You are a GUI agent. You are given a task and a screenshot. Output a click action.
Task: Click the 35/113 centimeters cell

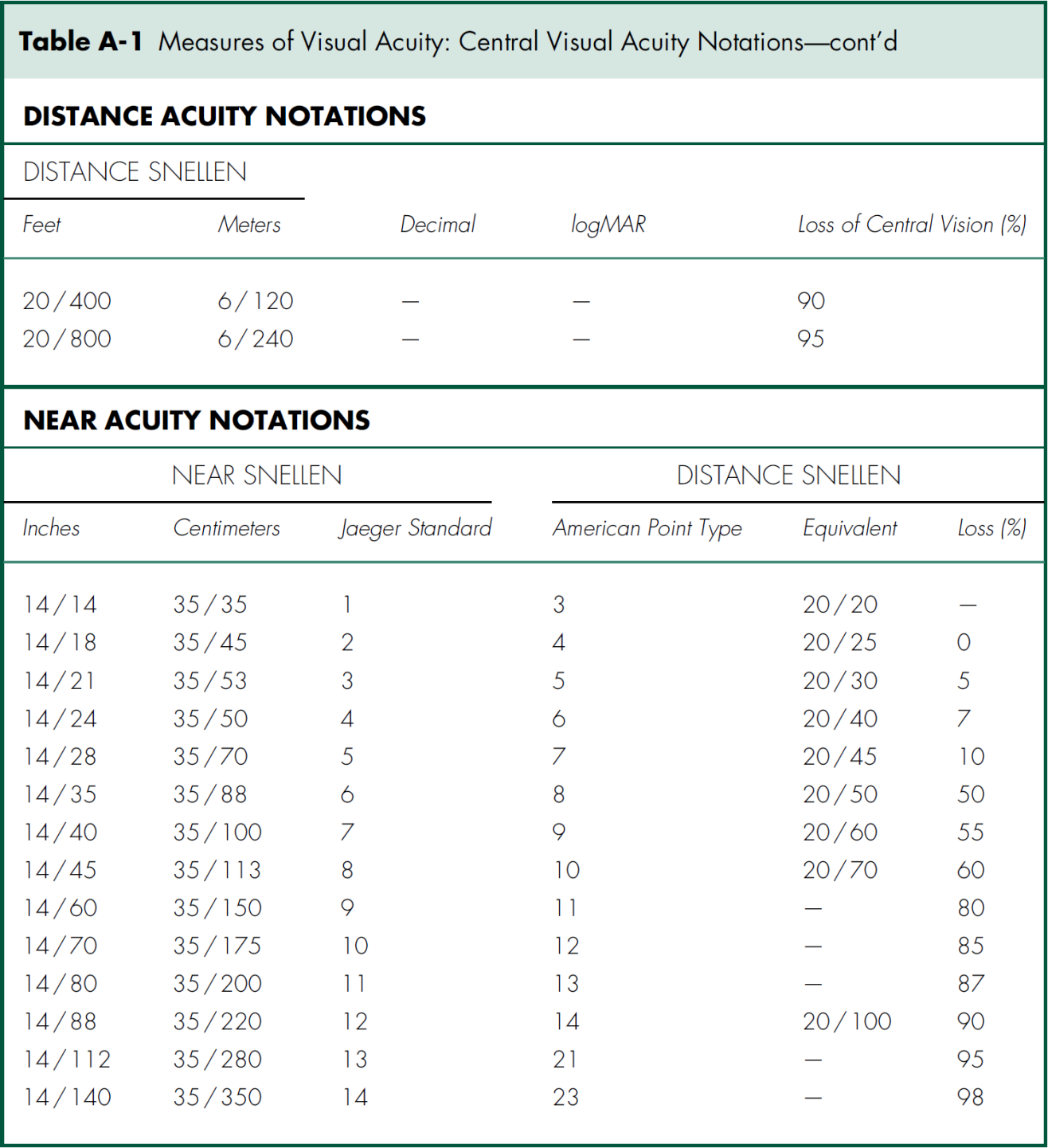(x=217, y=870)
